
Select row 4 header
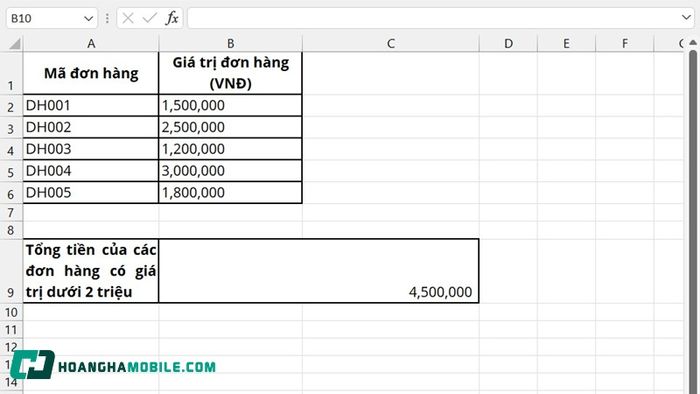pyautogui.click(x=11, y=149)
